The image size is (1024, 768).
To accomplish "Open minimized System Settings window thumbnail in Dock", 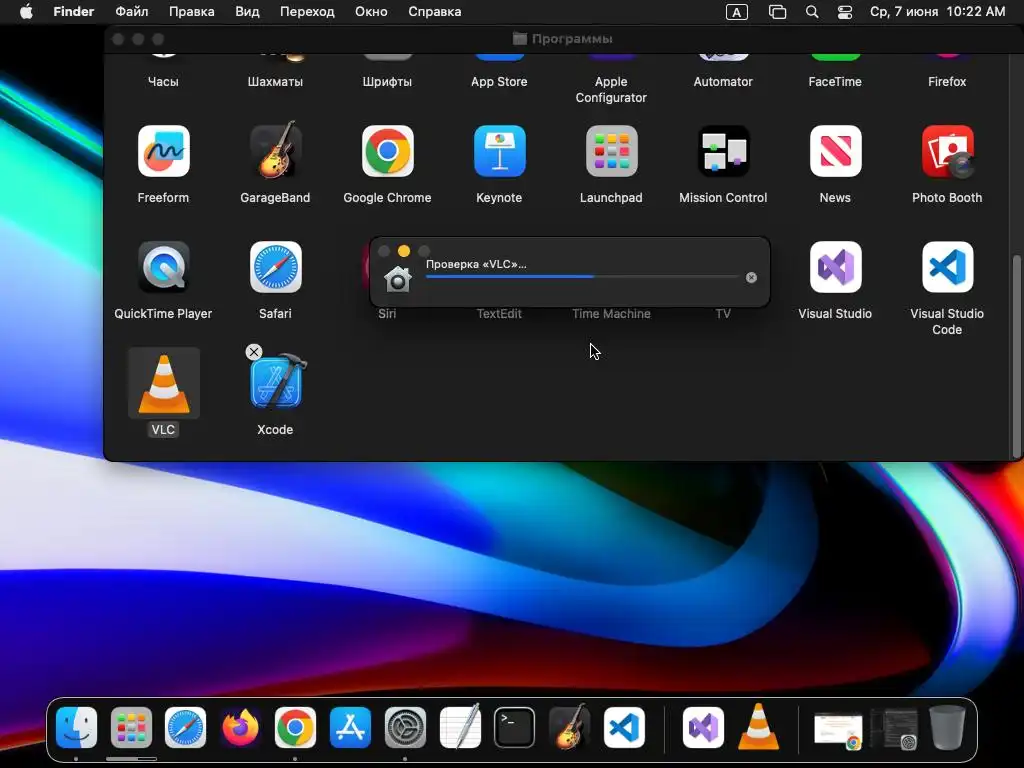I will pyautogui.click(x=895, y=728).
